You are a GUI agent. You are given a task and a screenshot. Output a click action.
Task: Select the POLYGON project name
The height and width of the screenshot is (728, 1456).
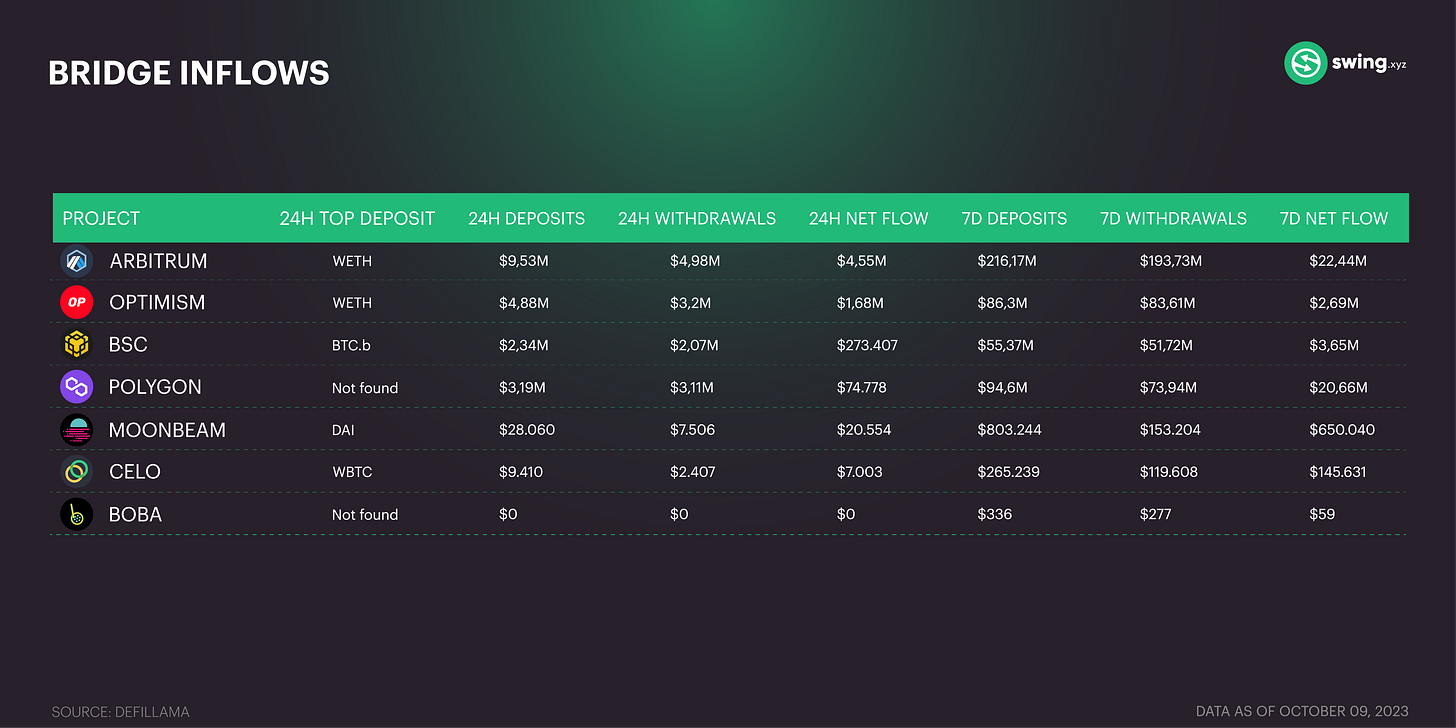(155, 387)
